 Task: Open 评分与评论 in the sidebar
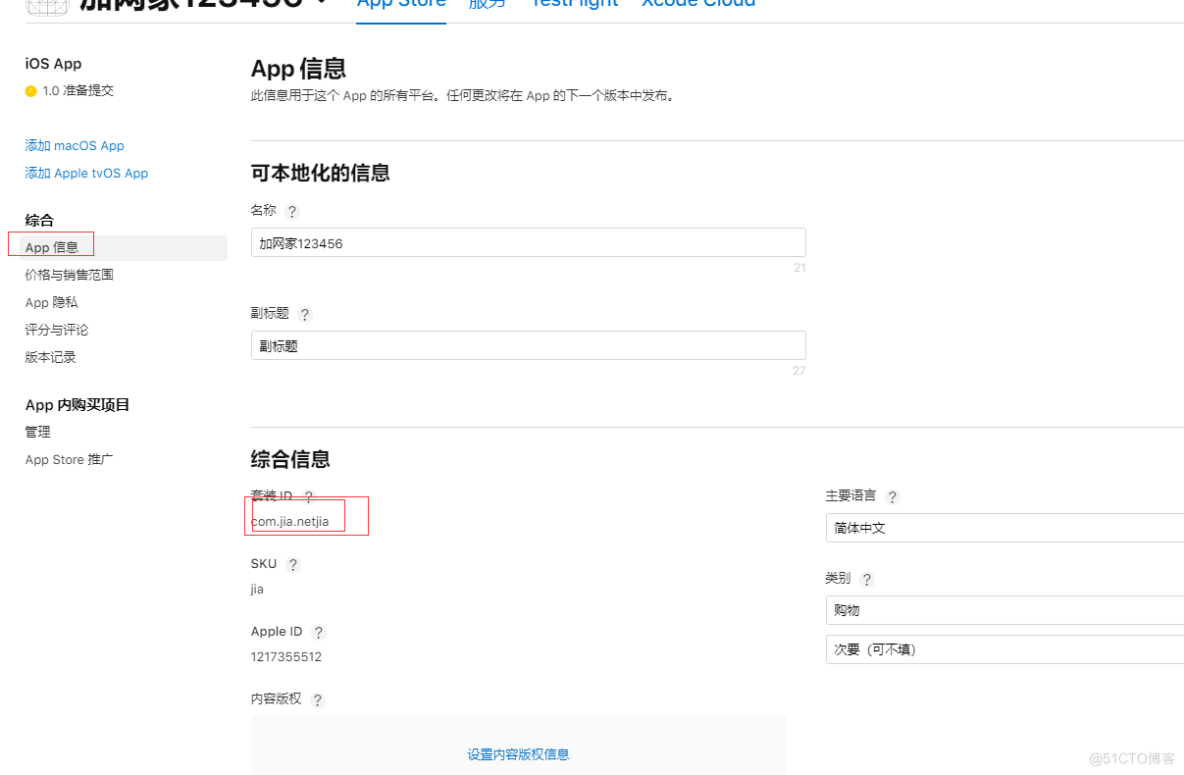[x=57, y=330]
